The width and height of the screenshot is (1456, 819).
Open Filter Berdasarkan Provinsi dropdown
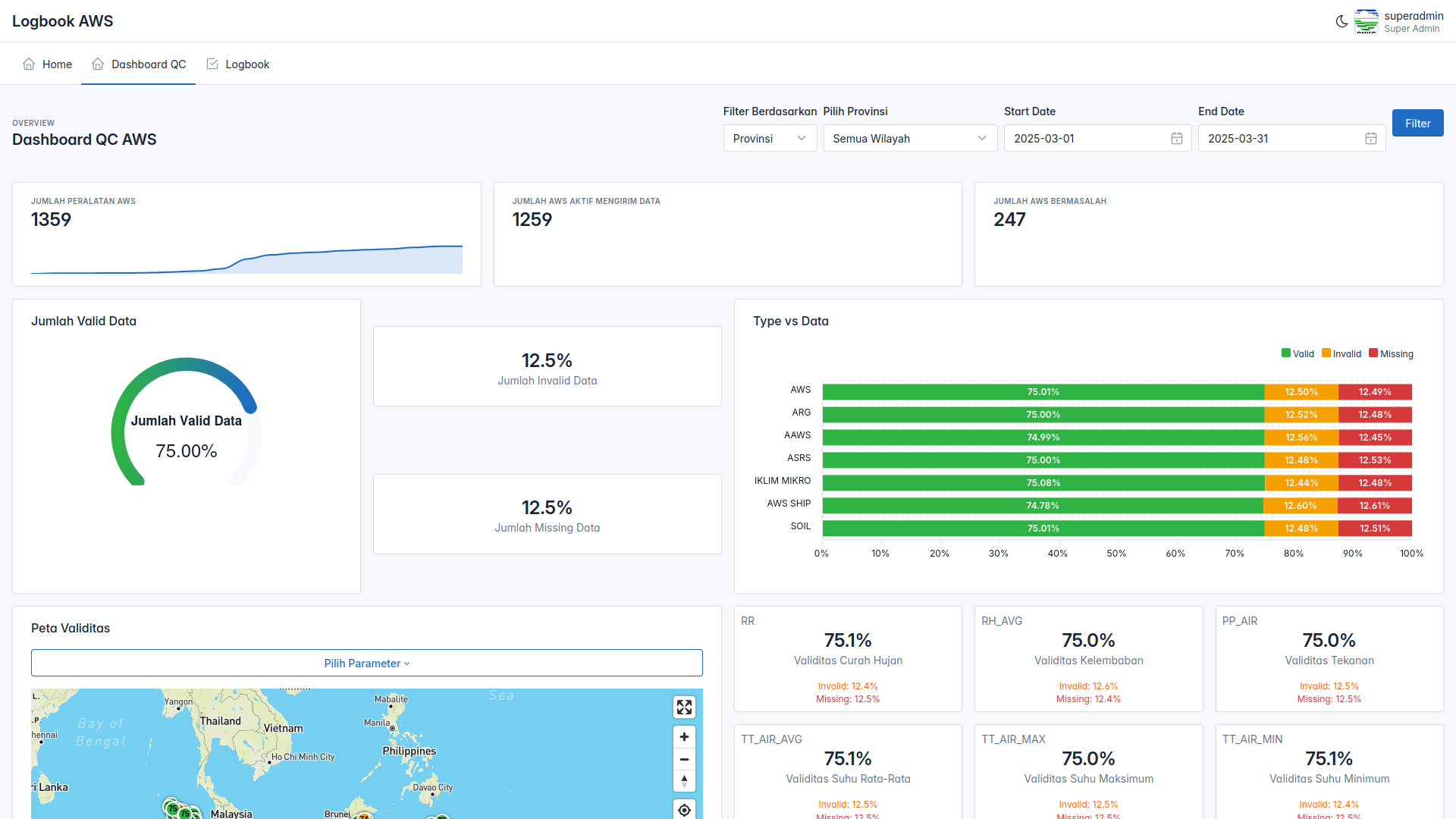[x=770, y=139]
